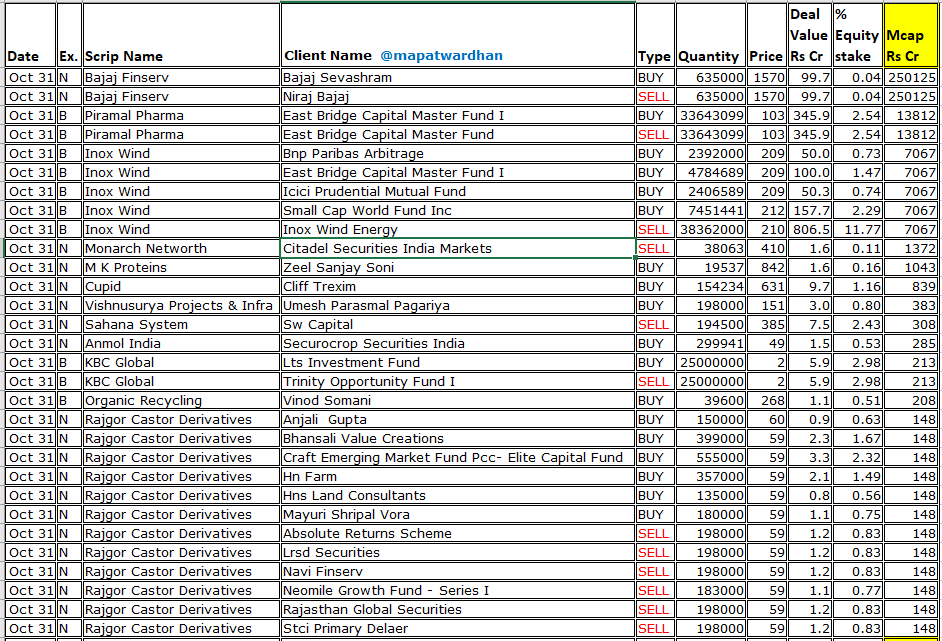The width and height of the screenshot is (942, 641).
Task: Click the Quantity column header
Action: click(x=711, y=35)
